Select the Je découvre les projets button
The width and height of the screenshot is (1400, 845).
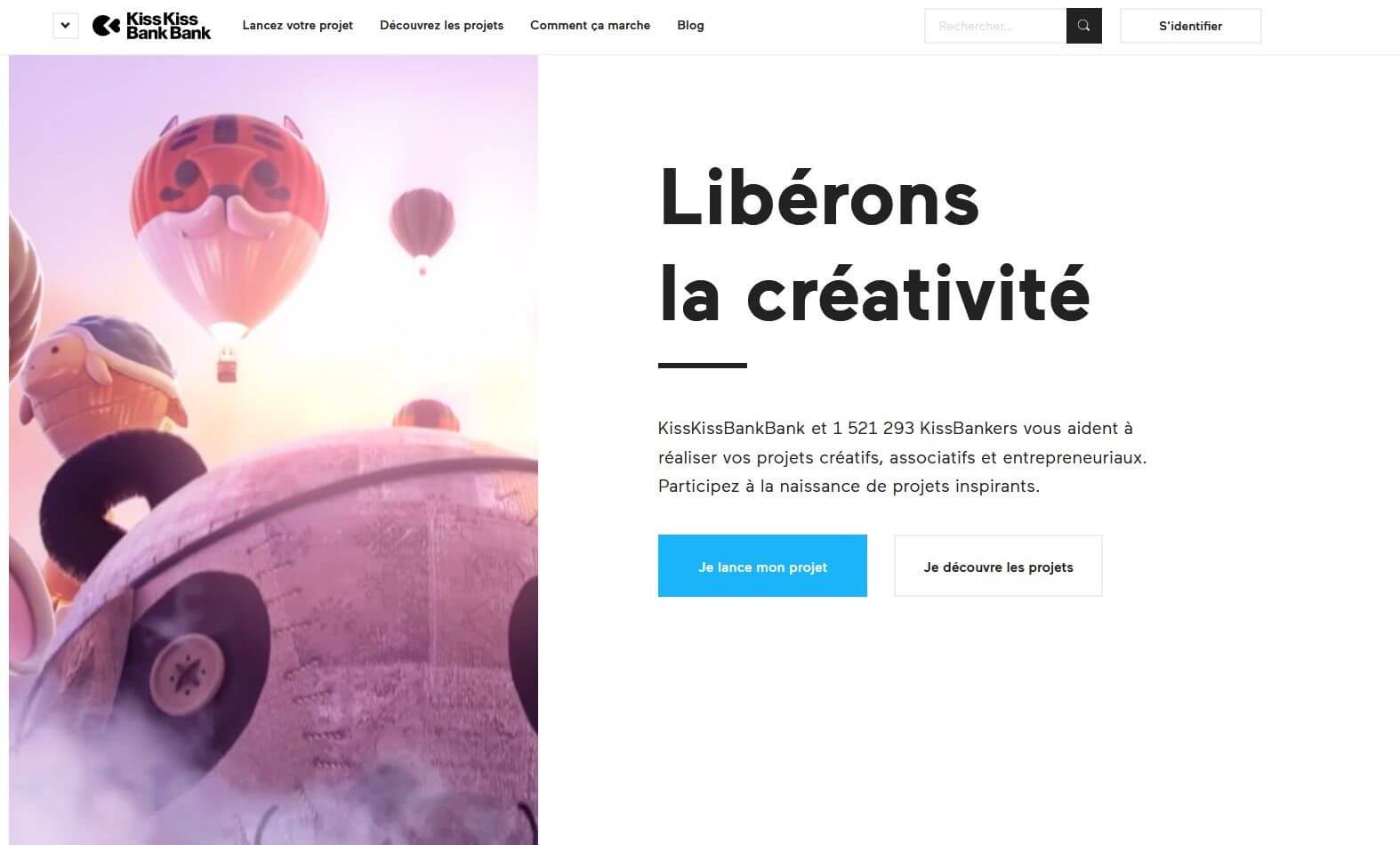[x=998, y=566]
